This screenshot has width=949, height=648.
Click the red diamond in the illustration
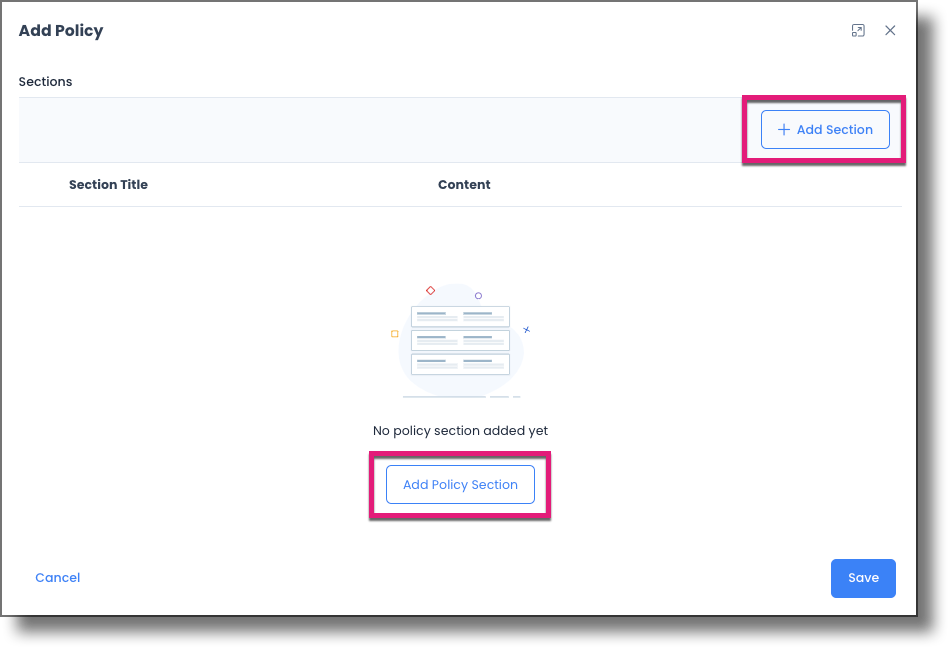point(431,291)
